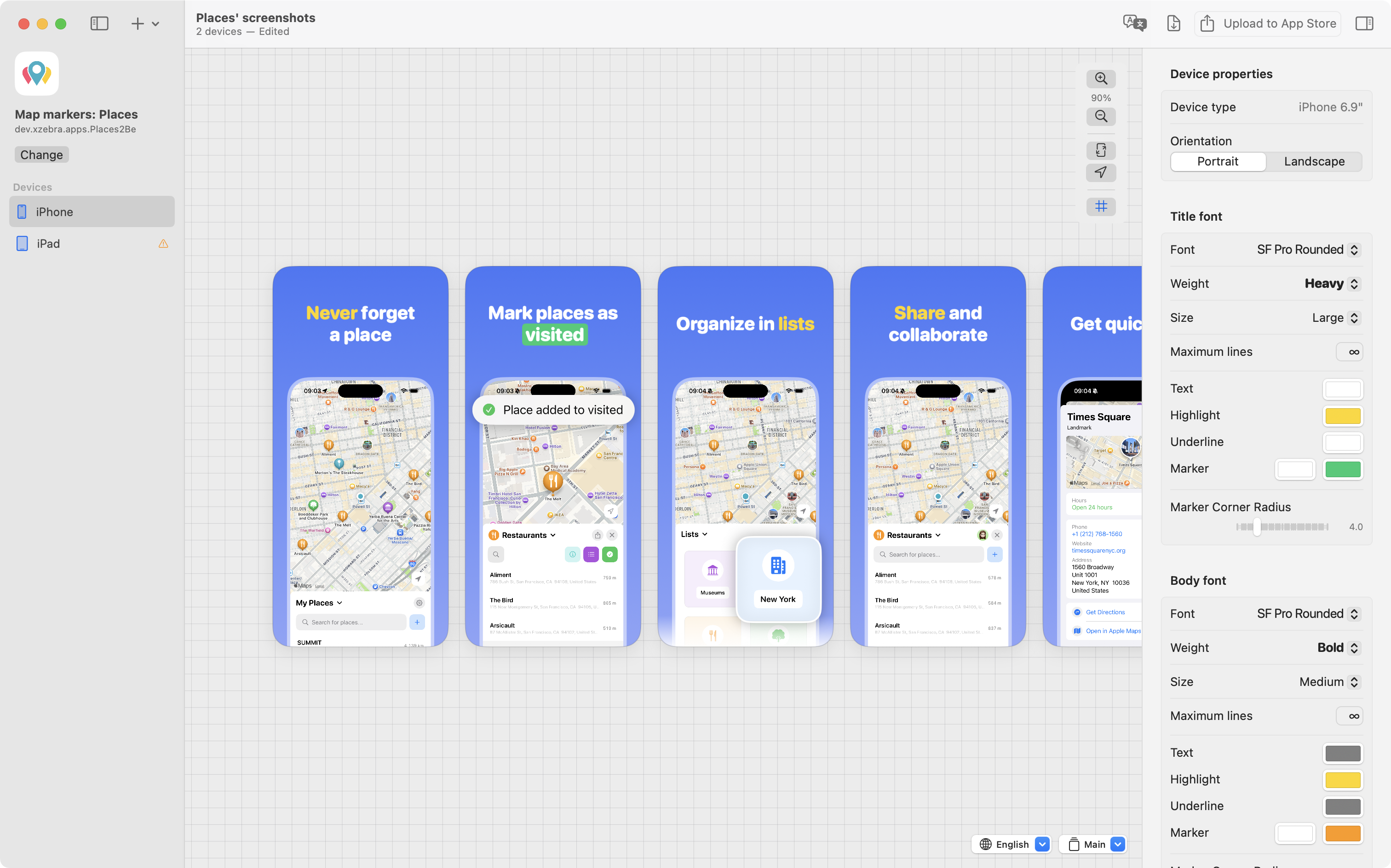Click Body font Highlight yellow swatch
1391x868 pixels.
[x=1342, y=780]
